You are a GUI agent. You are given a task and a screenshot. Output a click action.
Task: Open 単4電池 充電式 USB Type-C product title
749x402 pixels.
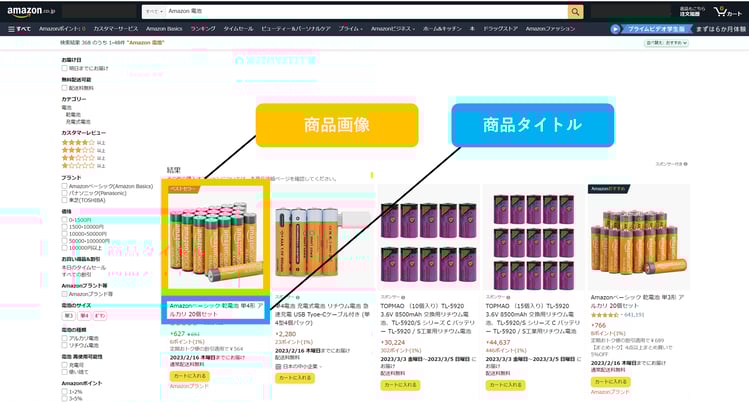coord(322,314)
